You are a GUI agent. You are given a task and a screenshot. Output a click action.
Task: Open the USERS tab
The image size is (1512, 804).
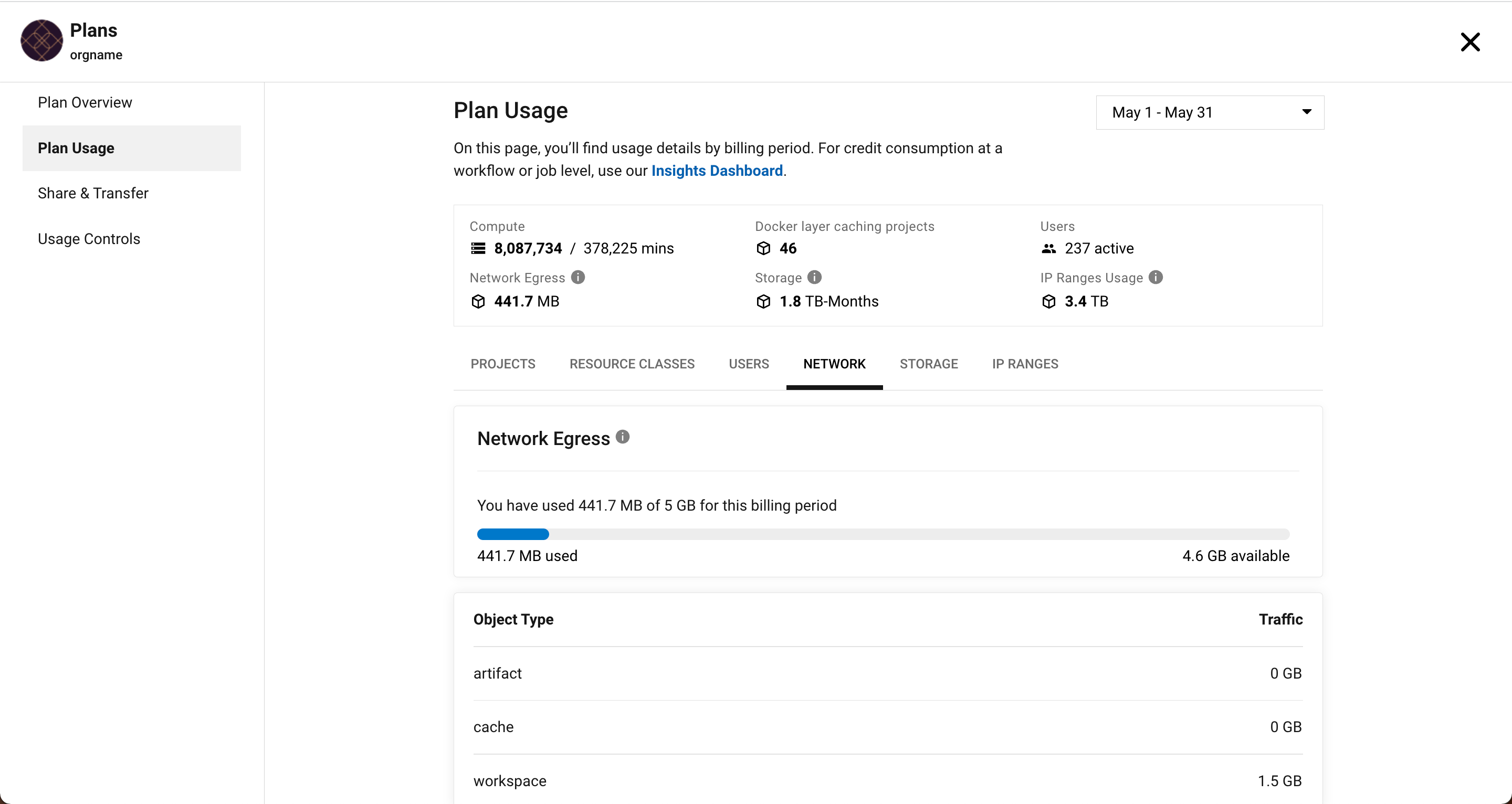749,364
